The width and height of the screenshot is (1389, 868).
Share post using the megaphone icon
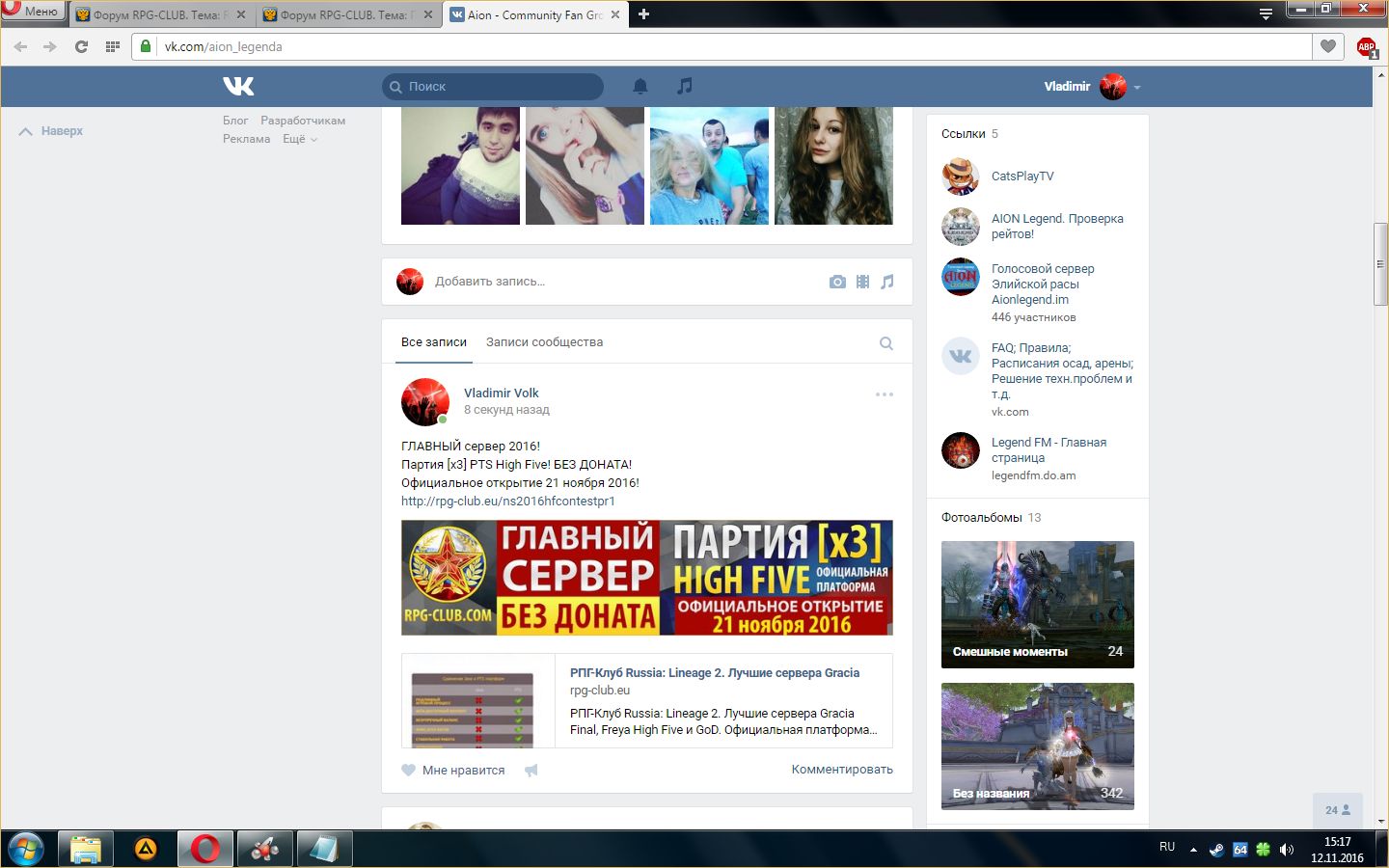coord(531,770)
